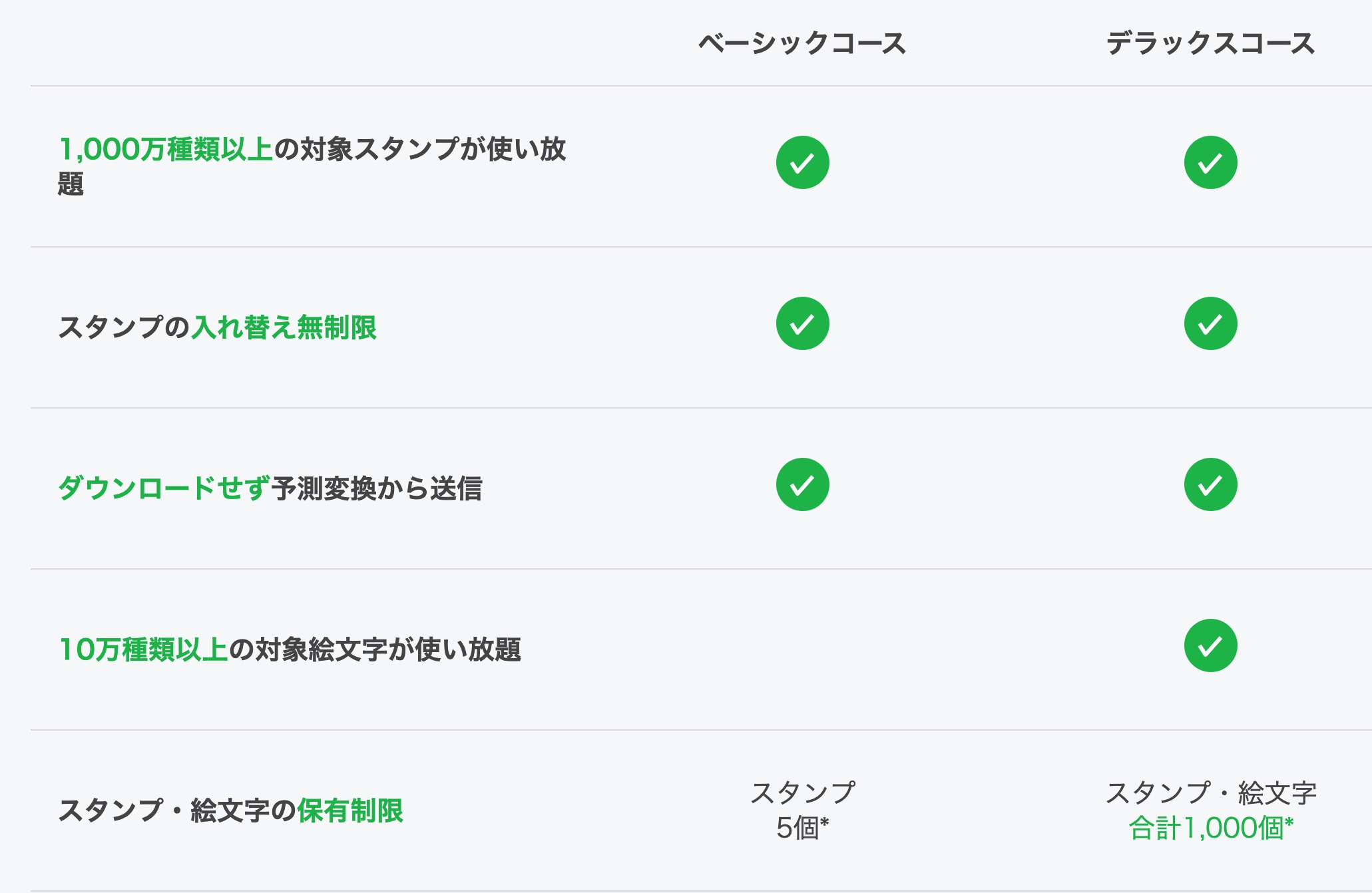Click the green 10万種類以上 text

coord(144,649)
